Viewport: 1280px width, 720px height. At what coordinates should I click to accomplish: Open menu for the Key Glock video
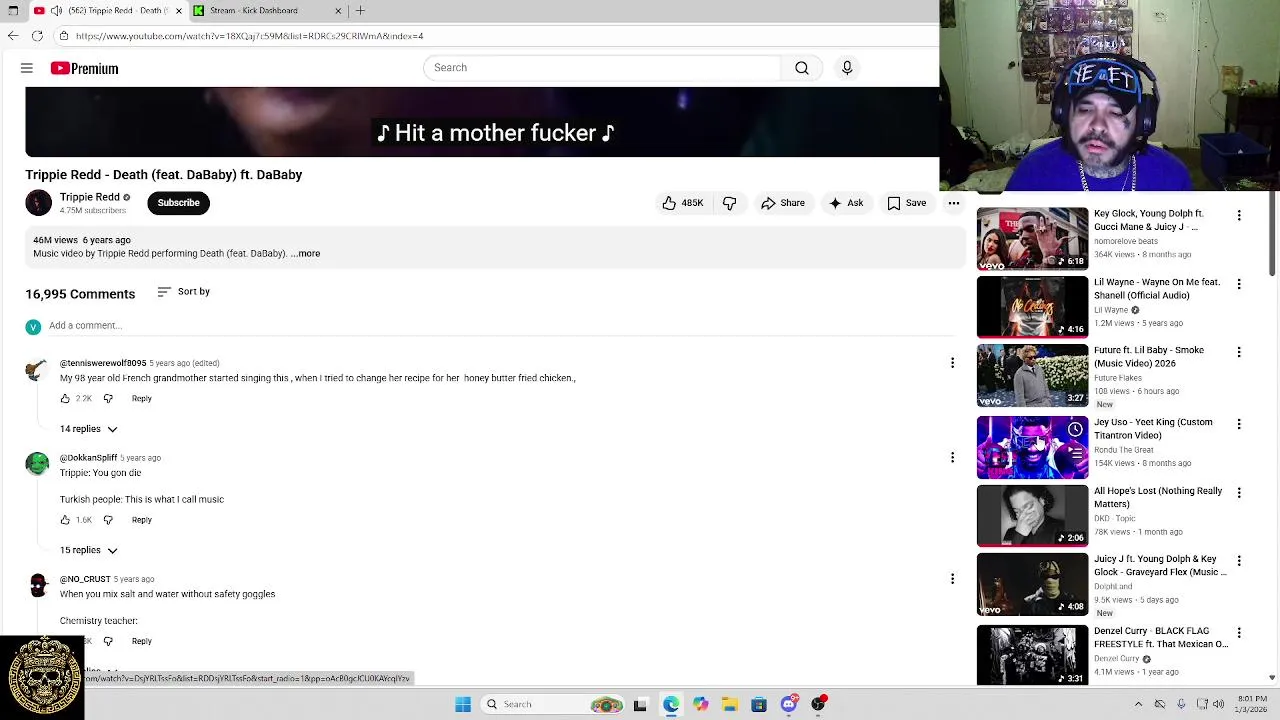pyautogui.click(x=1239, y=216)
